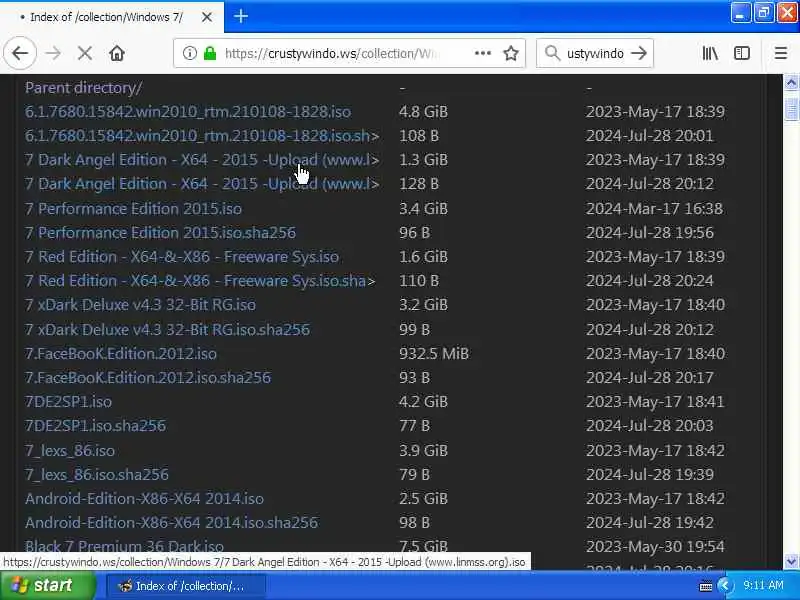This screenshot has width=800, height=600.
Task: Download 7 xDark Deluxe v4.3 32-Bit RG.iso
Action: tap(140, 305)
